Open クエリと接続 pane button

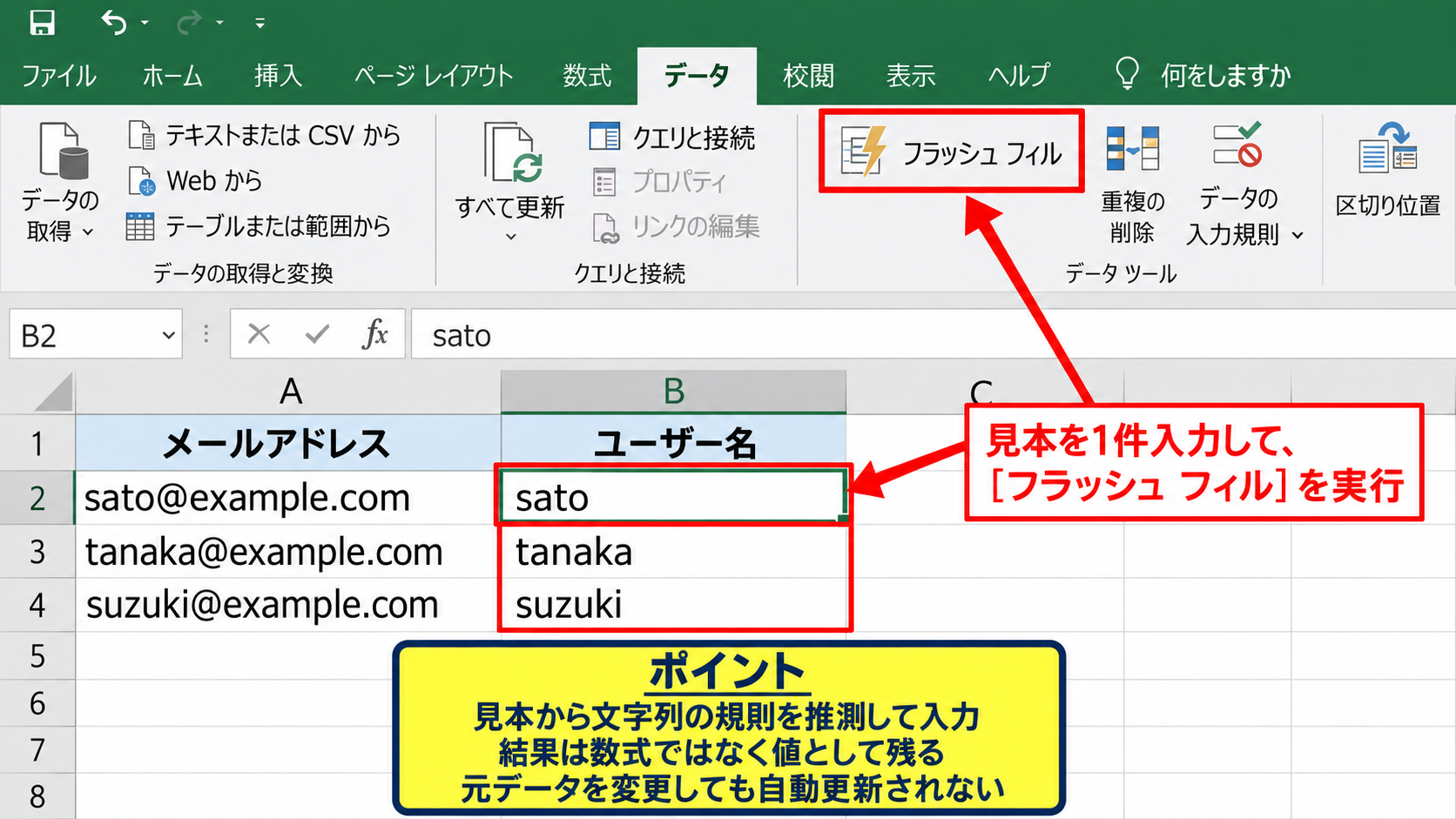pyautogui.click(x=672, y=138)
